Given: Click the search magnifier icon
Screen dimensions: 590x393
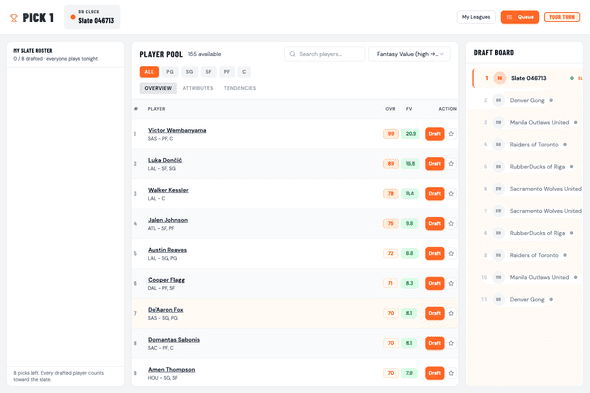Looking at the screenshot, I should pyautogui.click(x=292, y=54).
